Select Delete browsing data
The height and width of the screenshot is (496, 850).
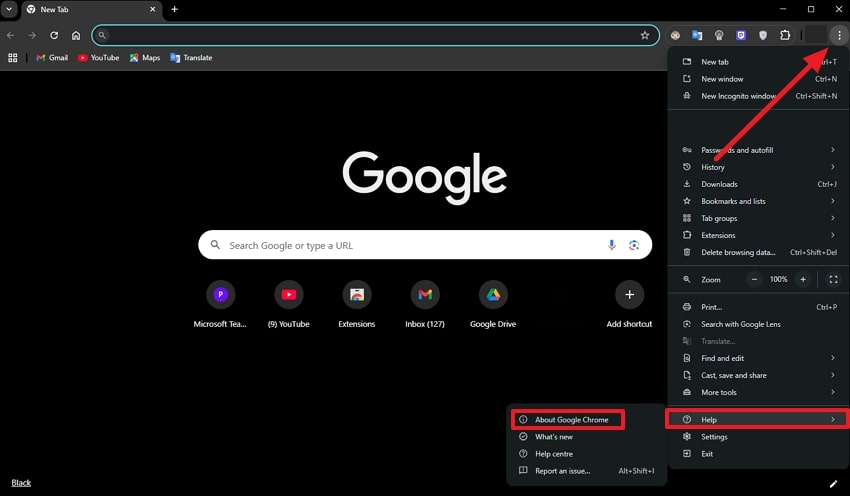(758, 252)
